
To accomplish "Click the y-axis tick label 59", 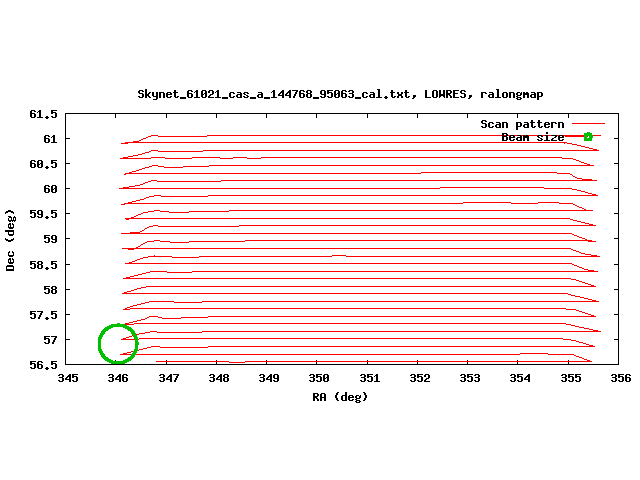I will tap(51, 239).
